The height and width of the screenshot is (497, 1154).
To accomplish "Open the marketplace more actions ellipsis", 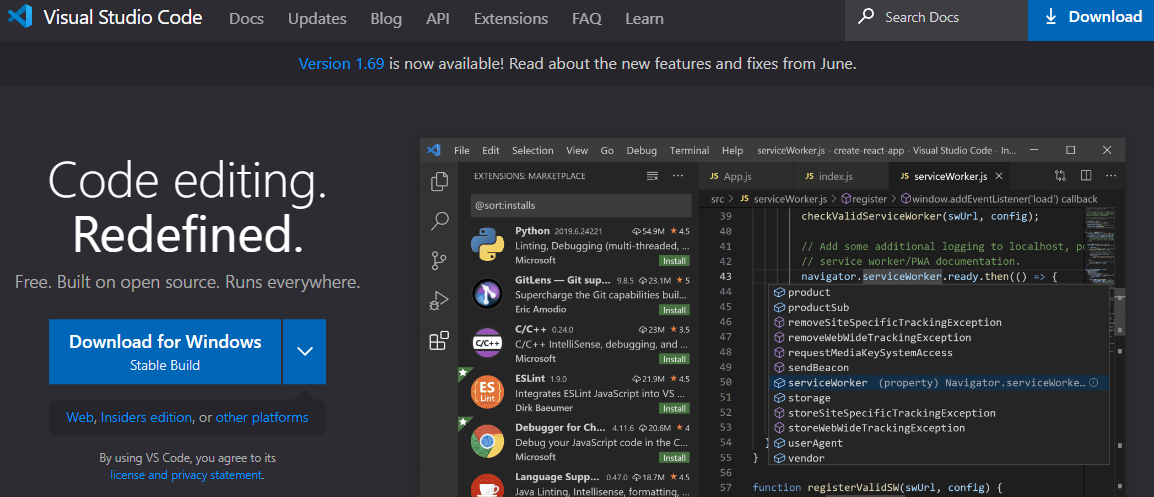I will click(677, 176).
